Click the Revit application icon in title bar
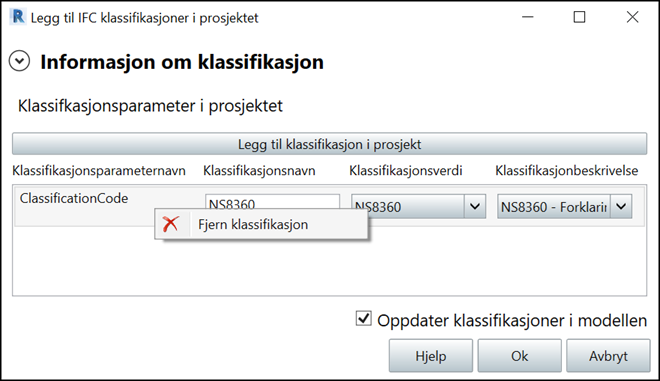 pos(18,17)
